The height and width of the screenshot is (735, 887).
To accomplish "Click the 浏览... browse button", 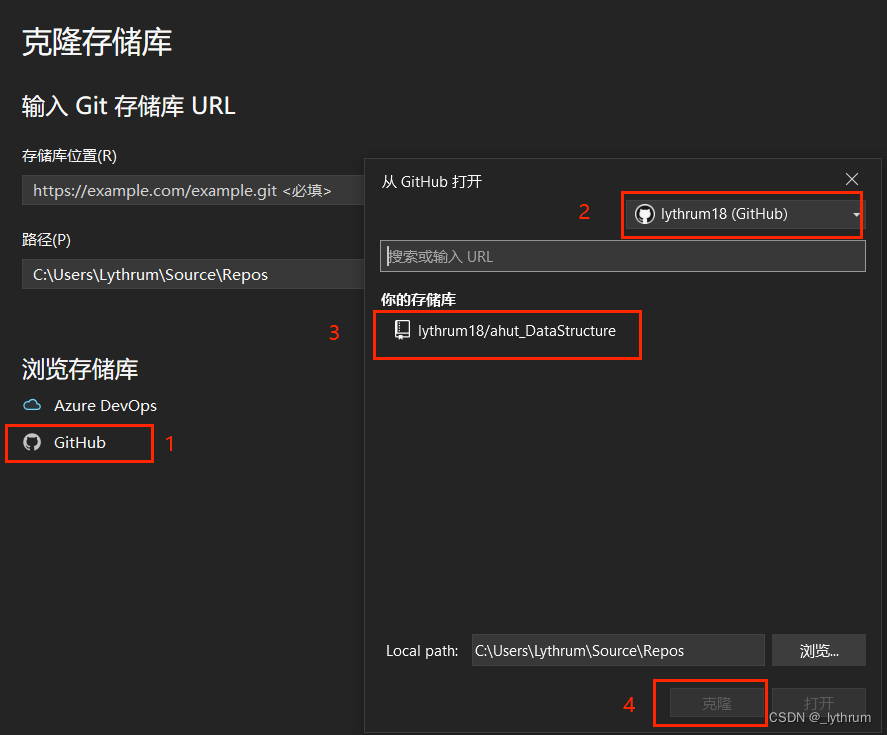I will [819, 650].
